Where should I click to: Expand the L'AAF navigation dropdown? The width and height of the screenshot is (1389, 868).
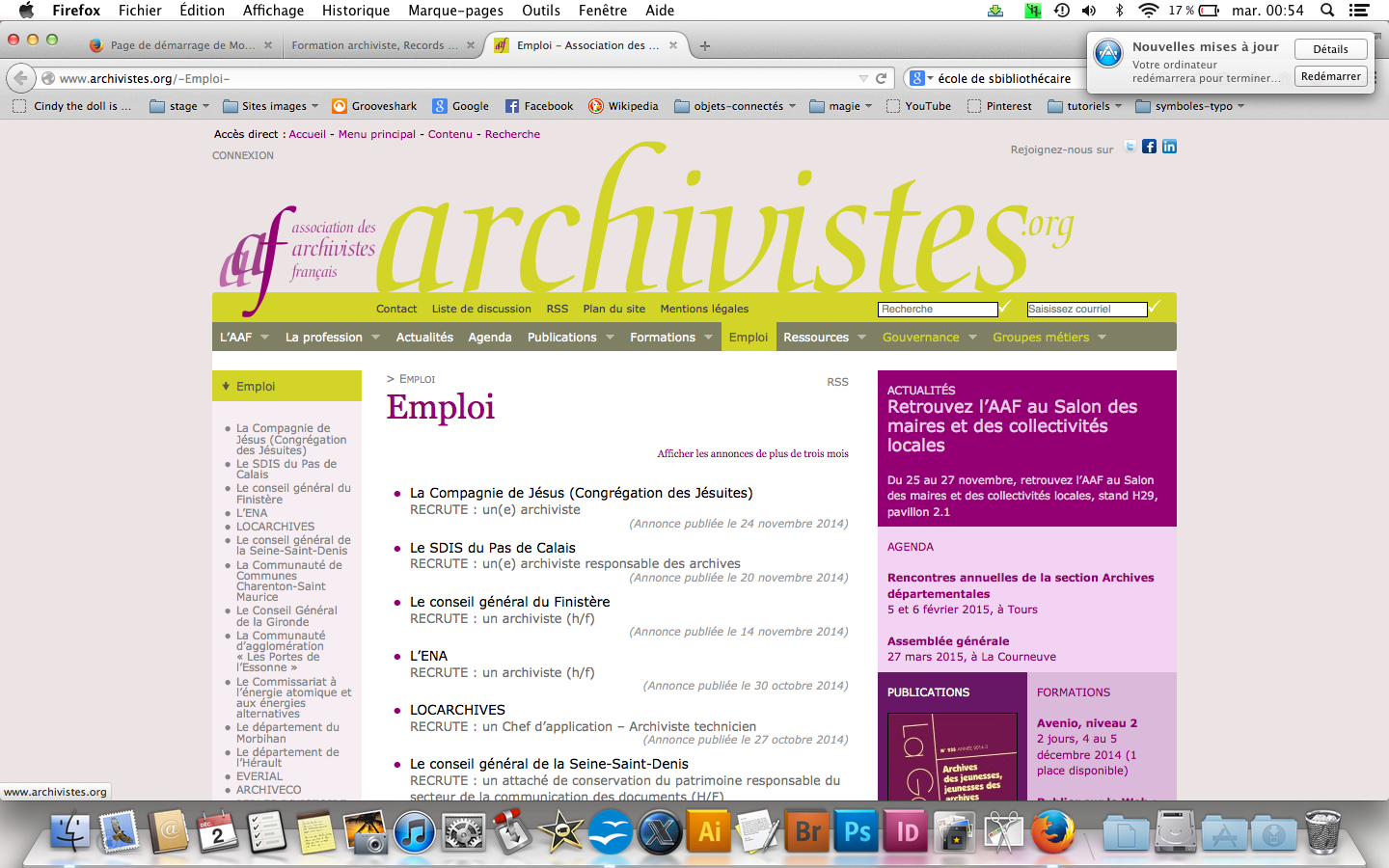(x=263, y=338)
